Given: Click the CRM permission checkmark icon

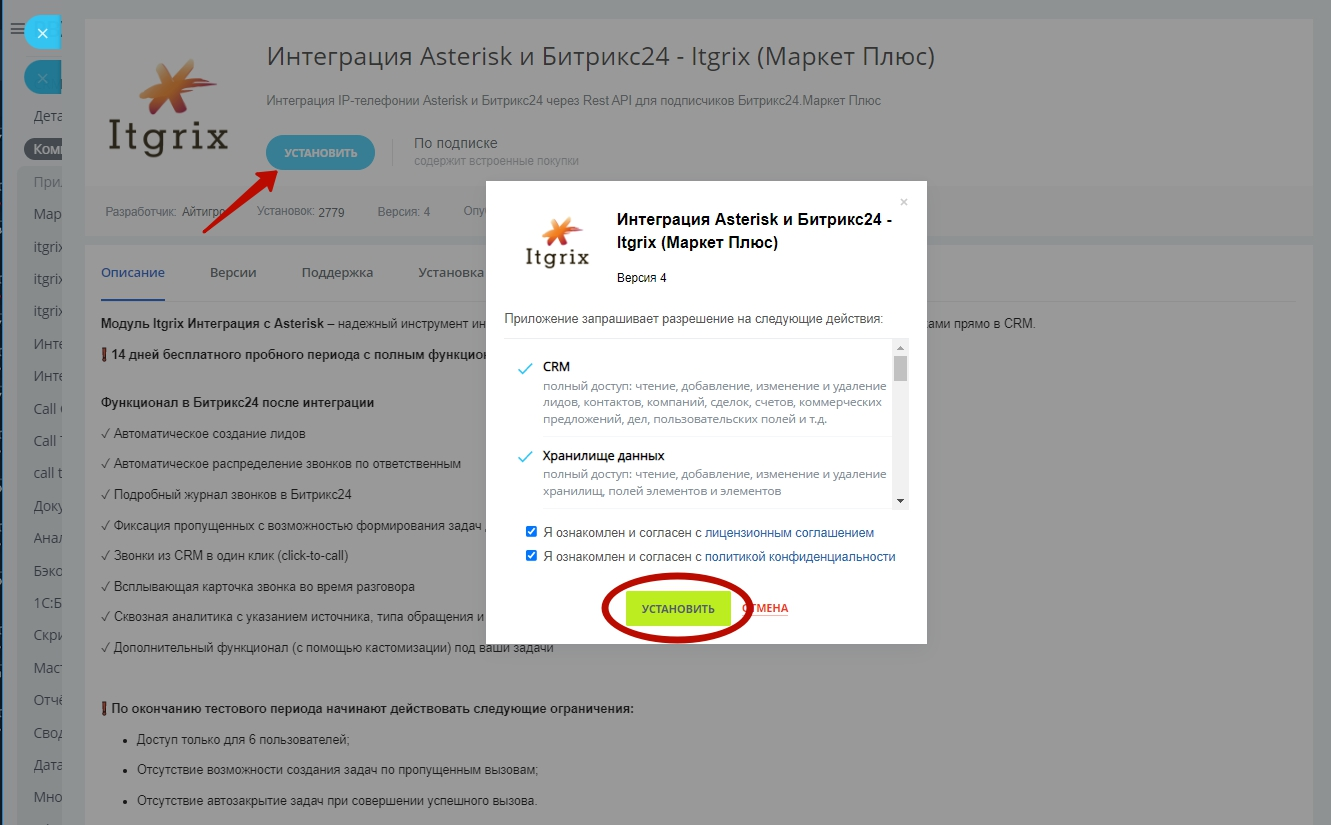Looking at the screenshot, I should (x=525, y=369).
